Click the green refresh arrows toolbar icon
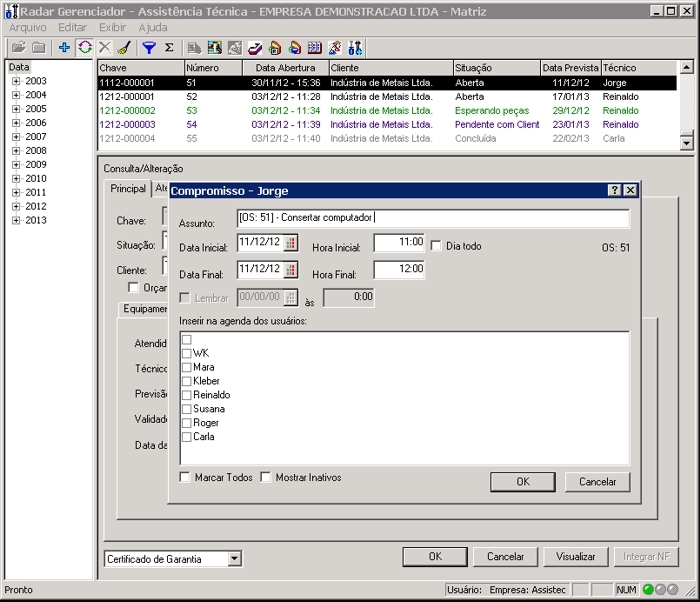The height and width of the screenshot is (602, 700). 85,47
